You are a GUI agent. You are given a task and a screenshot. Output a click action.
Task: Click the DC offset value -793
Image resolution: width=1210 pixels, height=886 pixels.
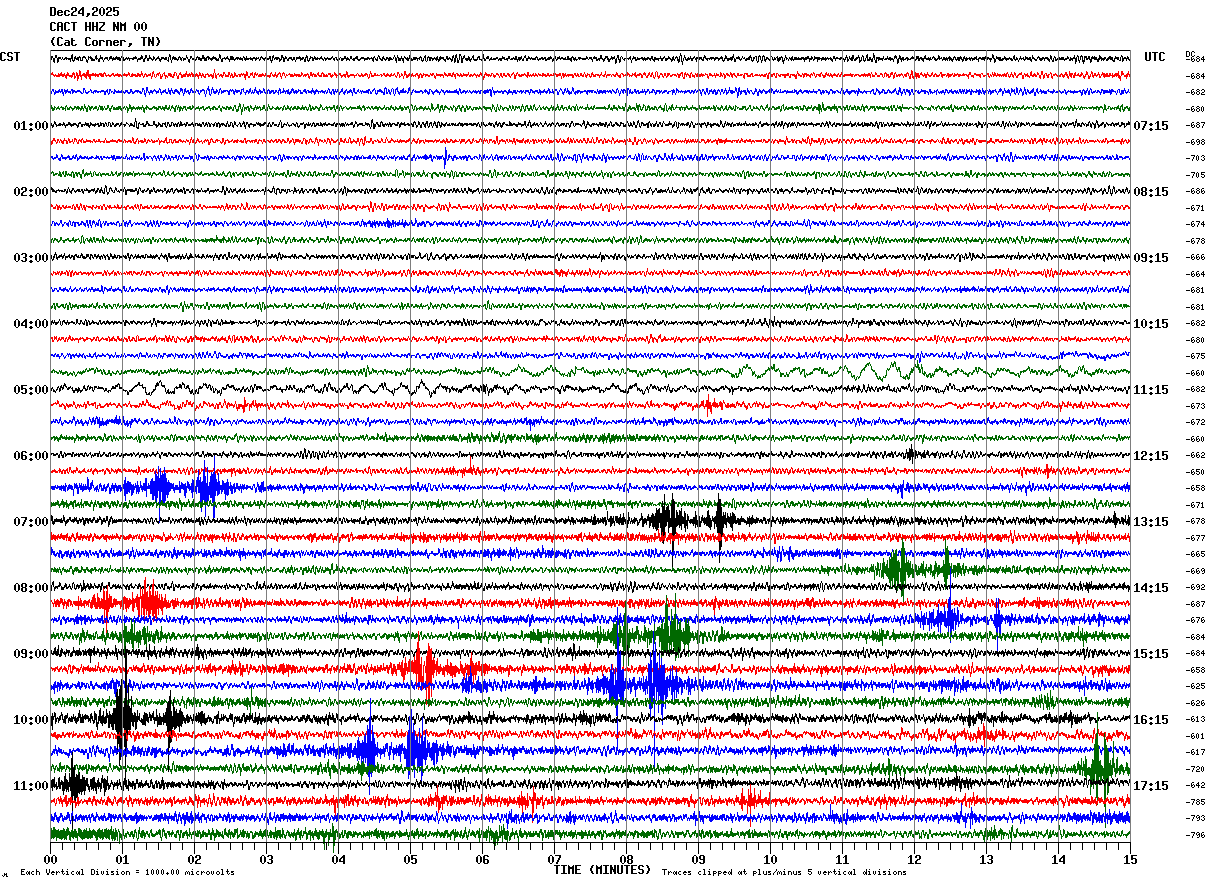[x=1195, y=818]
